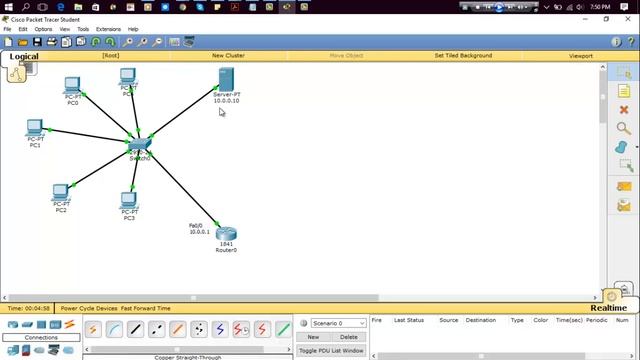Click the info icon in toolbar
Viewport: 640px width, 360px height.
(616, 42)
